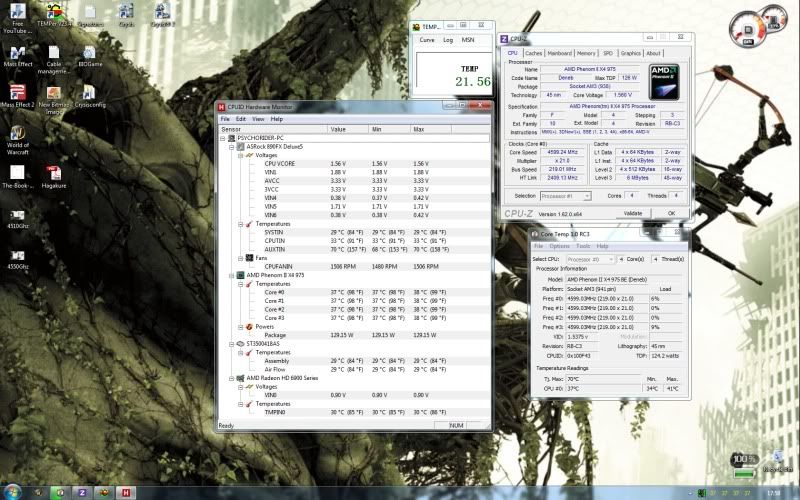Click the green taskbar application button
The image size is (800, 500).
click(60, 492)
